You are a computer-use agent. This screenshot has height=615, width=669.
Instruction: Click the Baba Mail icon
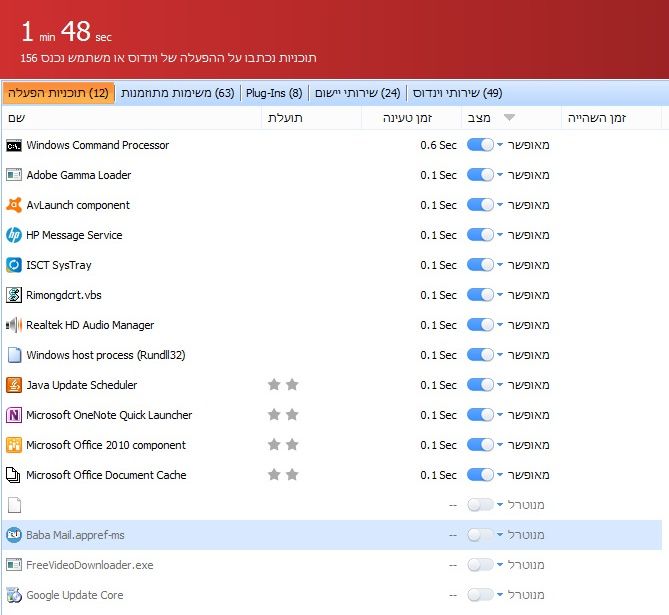click(x=14, y=535)
